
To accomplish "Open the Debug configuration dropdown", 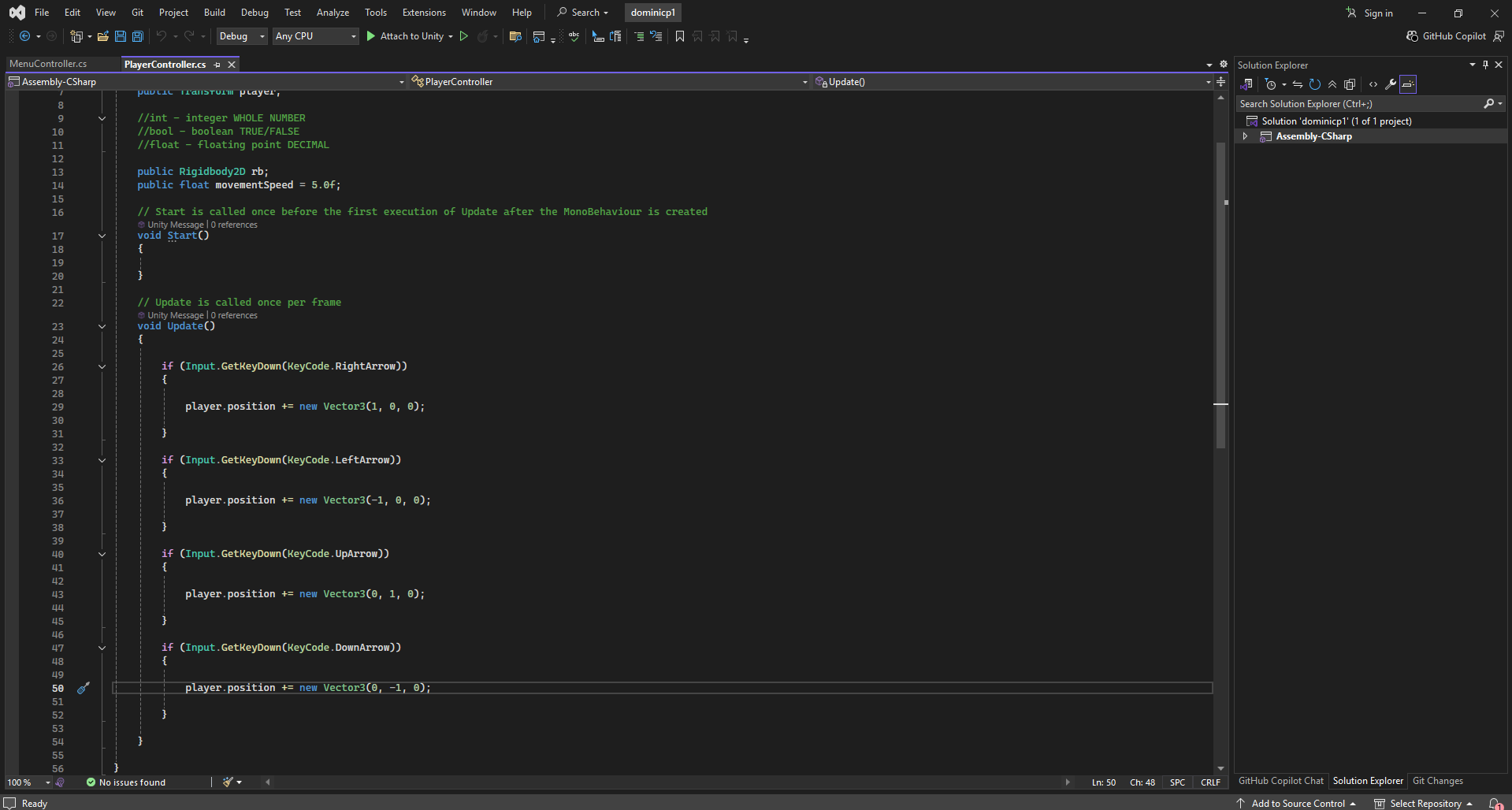I will [x=242, y=36].
